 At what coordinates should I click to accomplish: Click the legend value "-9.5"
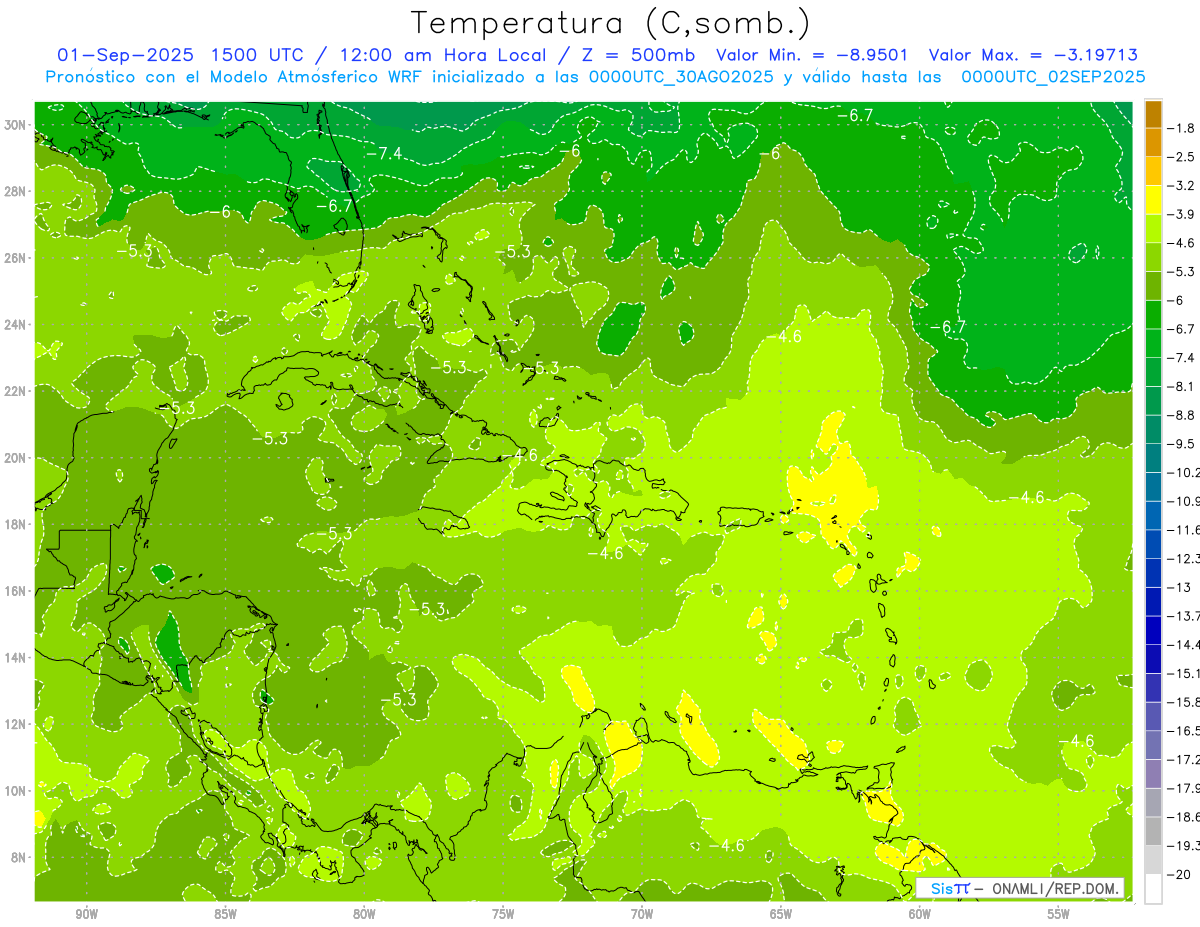(x=1183, y=443)
